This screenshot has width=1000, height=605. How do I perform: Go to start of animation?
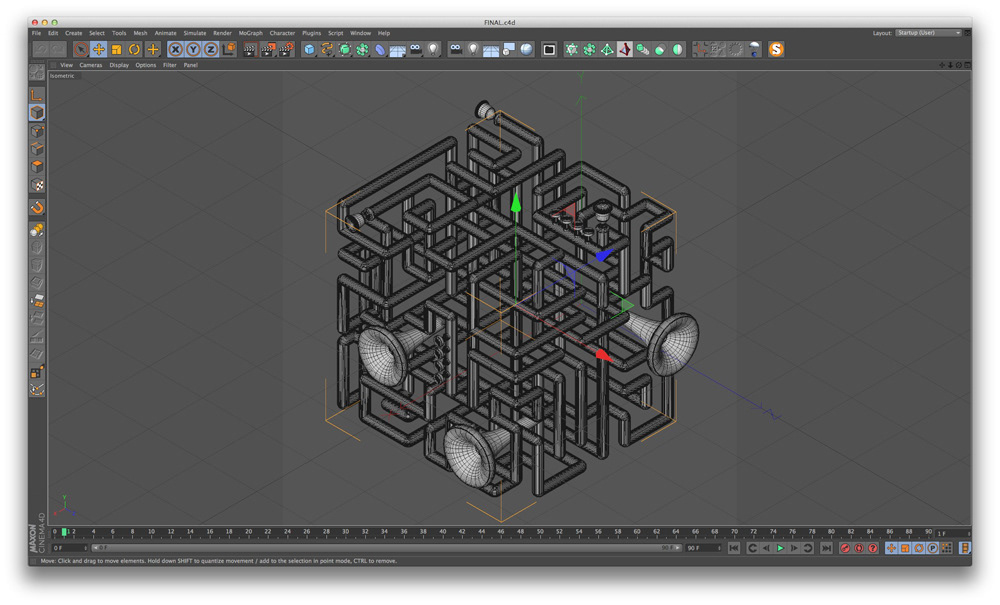(734, 548)
